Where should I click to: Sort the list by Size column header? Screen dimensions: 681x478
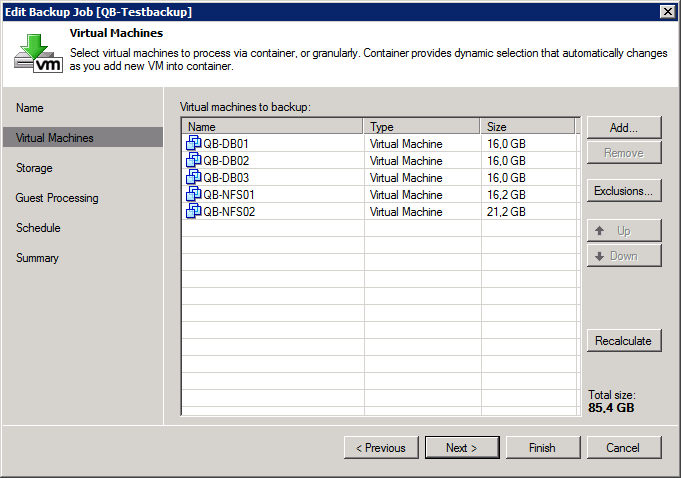[528, 127]
